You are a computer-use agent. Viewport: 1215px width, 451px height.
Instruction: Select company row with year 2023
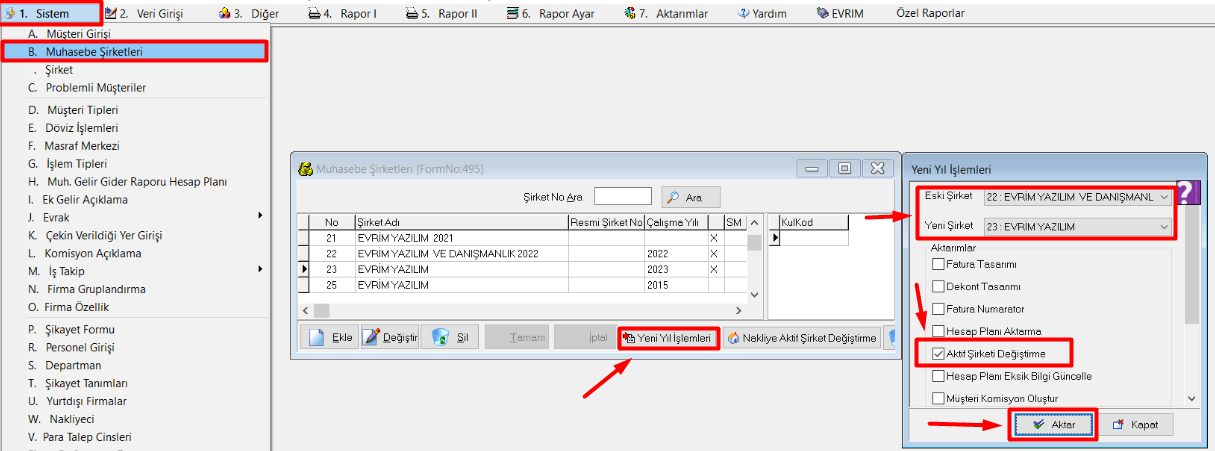[x=521, y=269]
